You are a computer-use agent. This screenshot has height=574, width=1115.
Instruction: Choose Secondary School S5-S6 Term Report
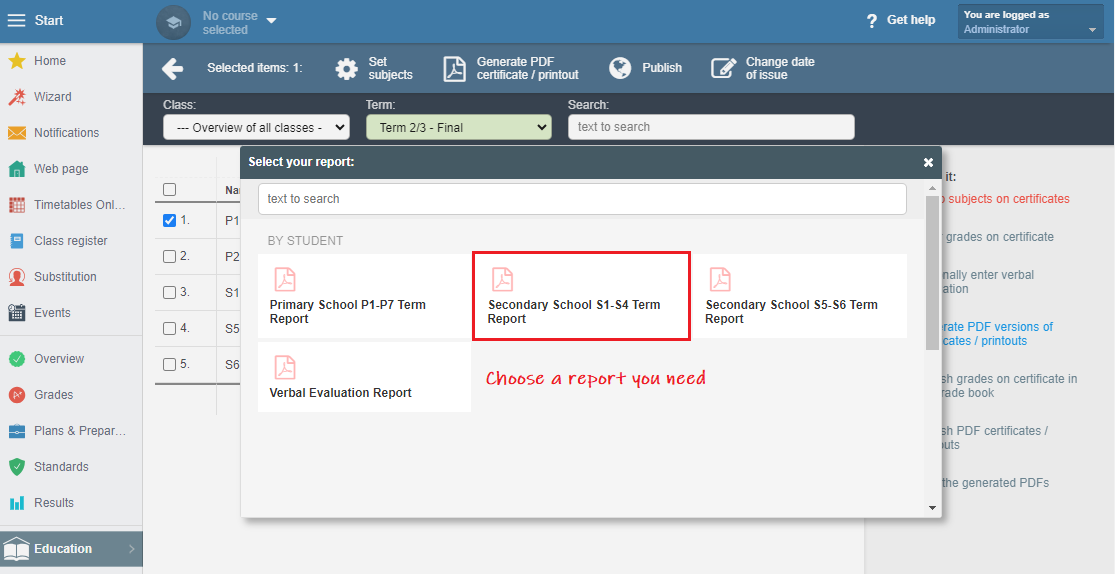799,297
